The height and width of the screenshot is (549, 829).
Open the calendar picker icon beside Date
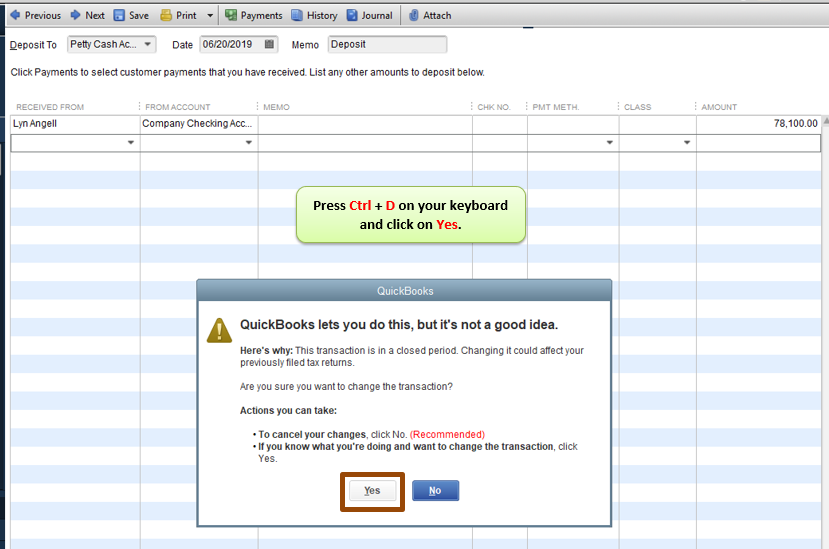point(269,44)
